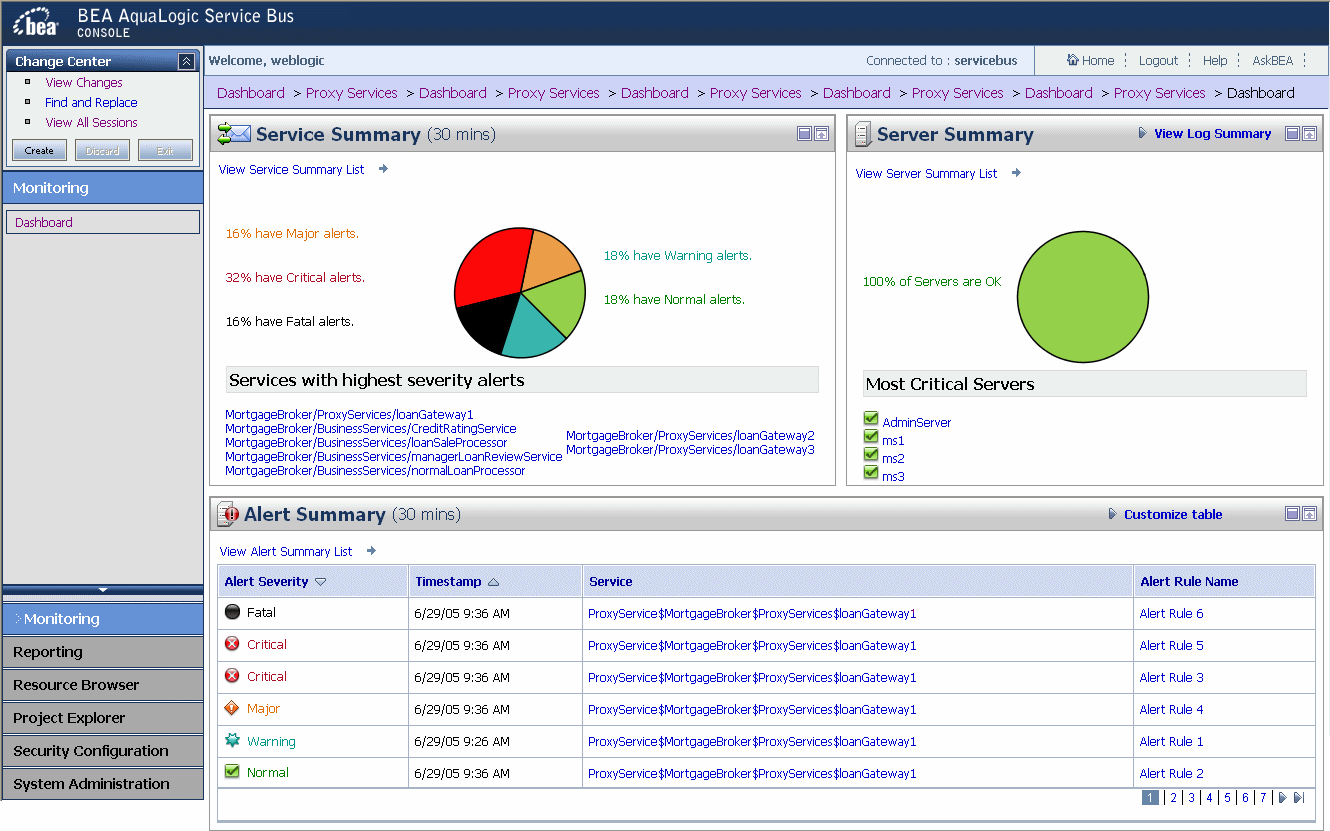Open View Service Summary List

[x=292, y=170]
